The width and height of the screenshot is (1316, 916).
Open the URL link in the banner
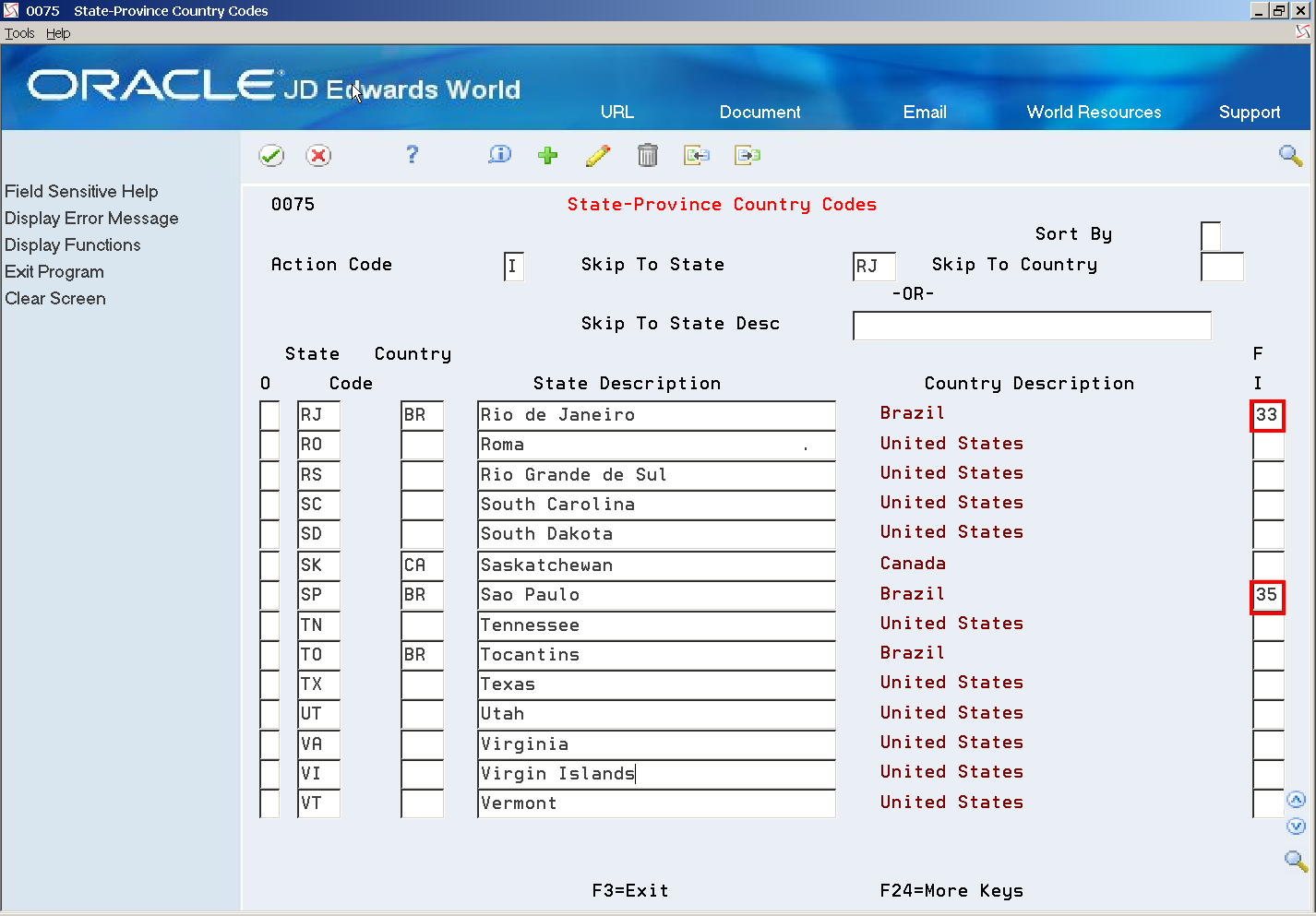[617, 112]
